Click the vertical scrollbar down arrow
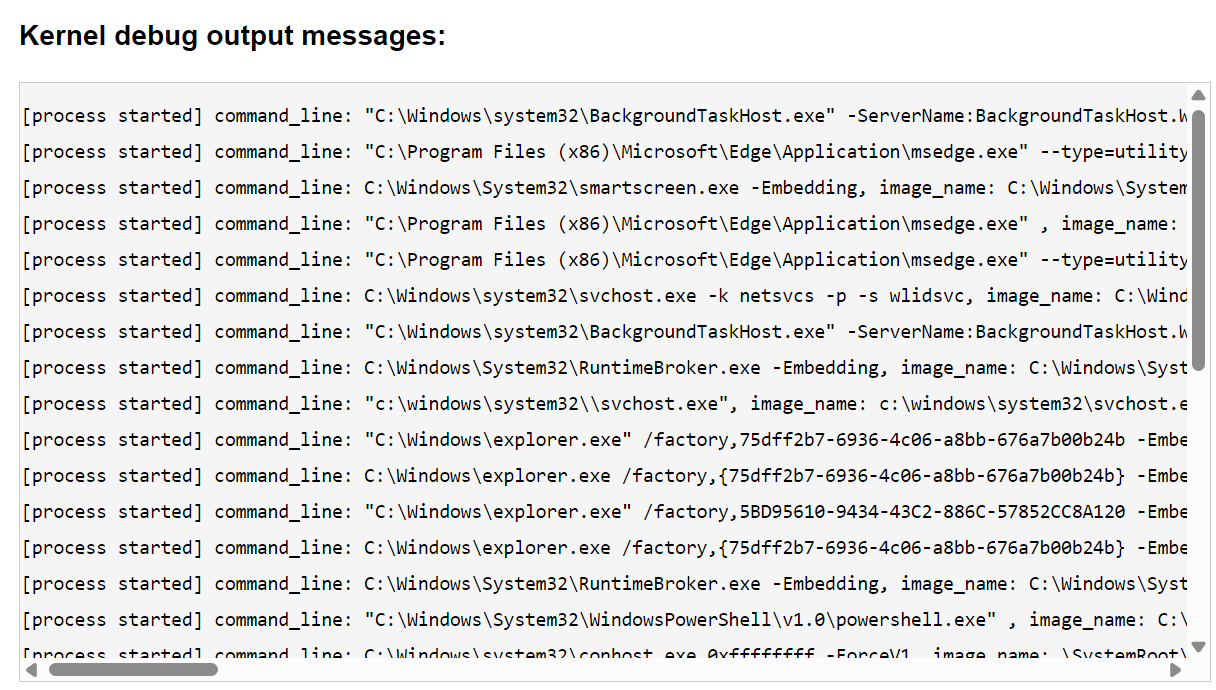1216x690 pixels. [1198, 646]
